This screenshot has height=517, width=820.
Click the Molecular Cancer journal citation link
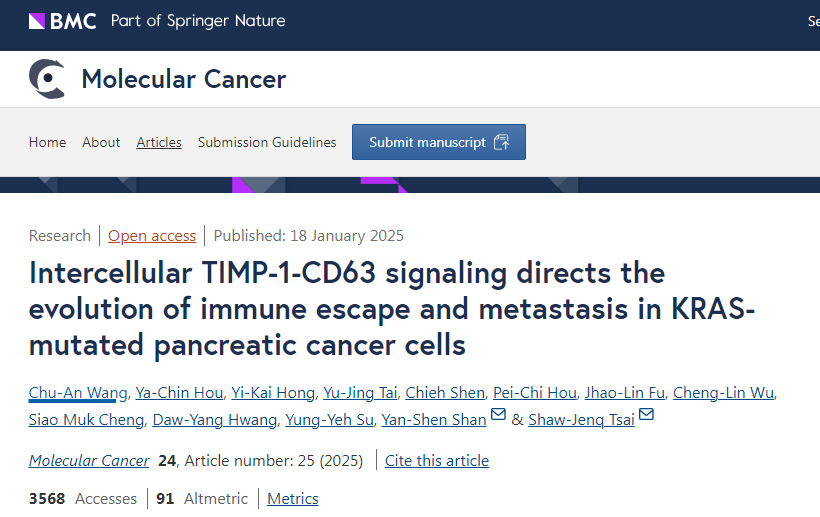point(89,460)
